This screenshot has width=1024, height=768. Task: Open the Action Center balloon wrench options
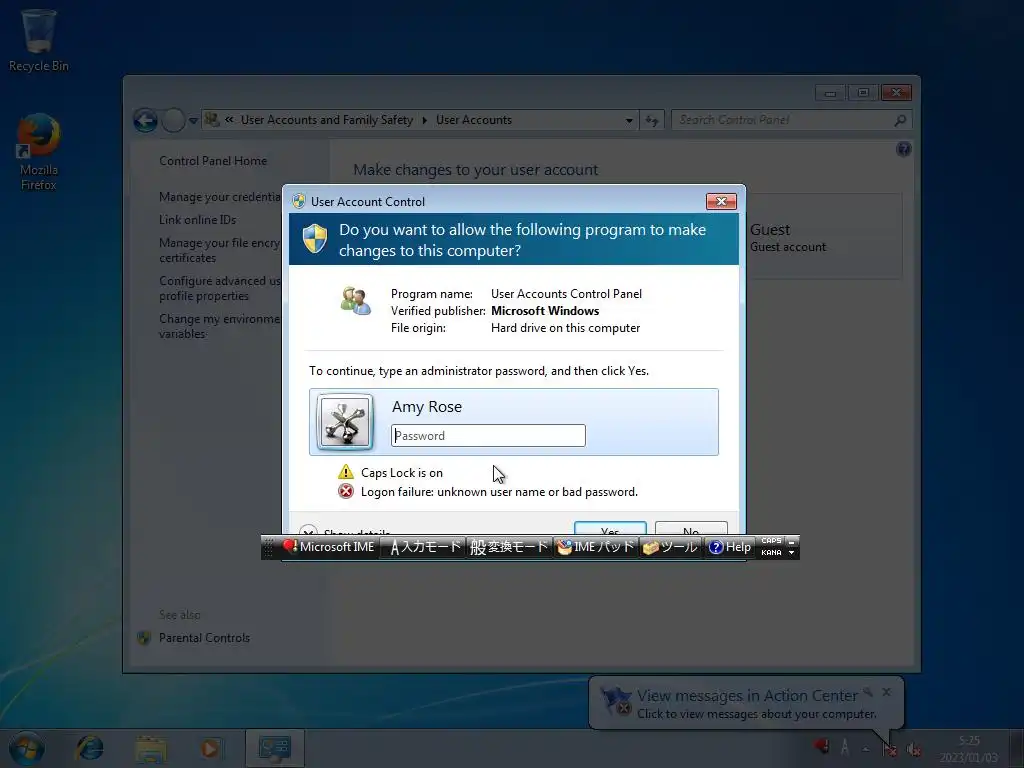point(867,692)
